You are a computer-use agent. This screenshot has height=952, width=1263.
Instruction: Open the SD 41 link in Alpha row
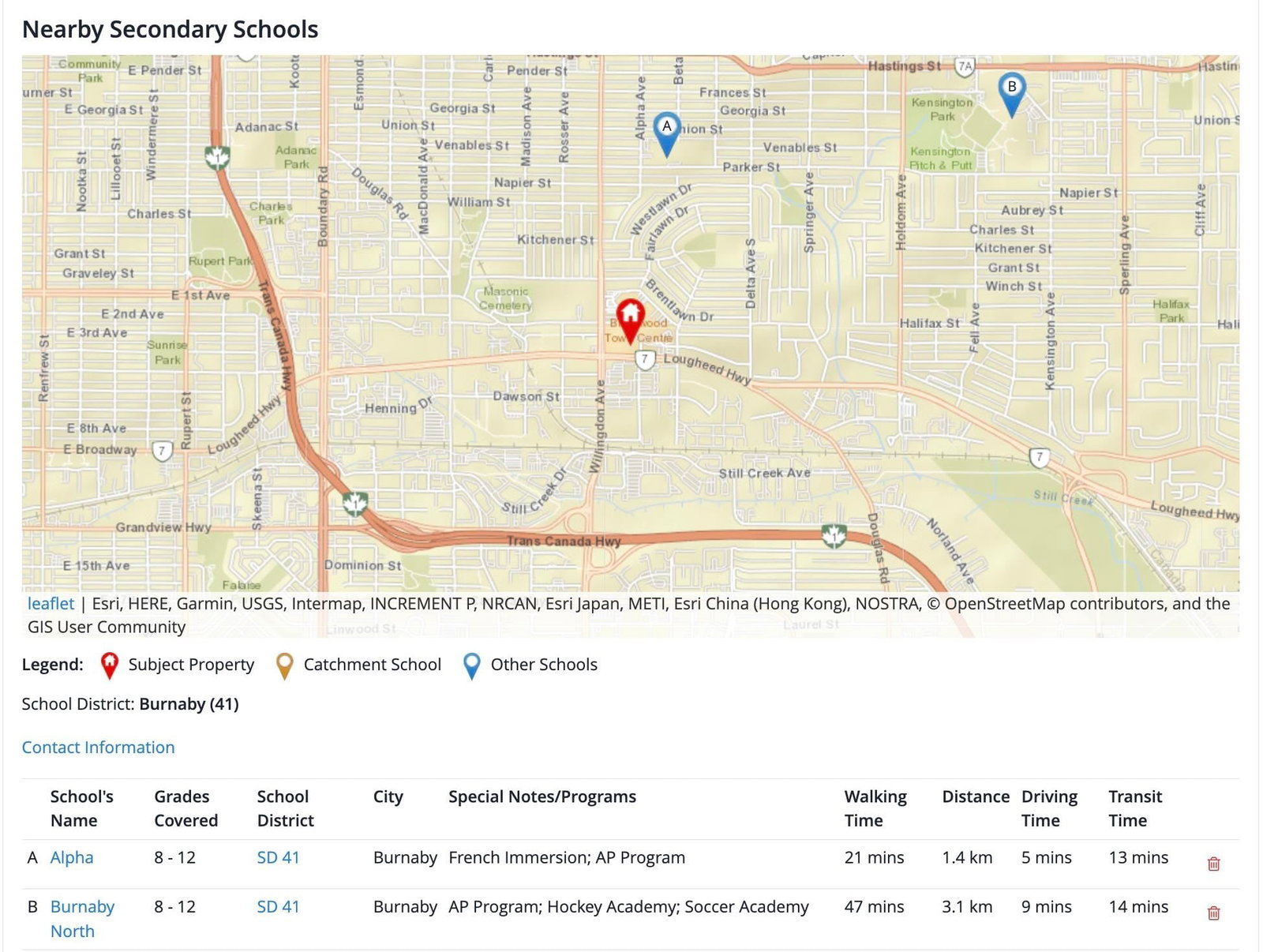(x=278, y=857)
